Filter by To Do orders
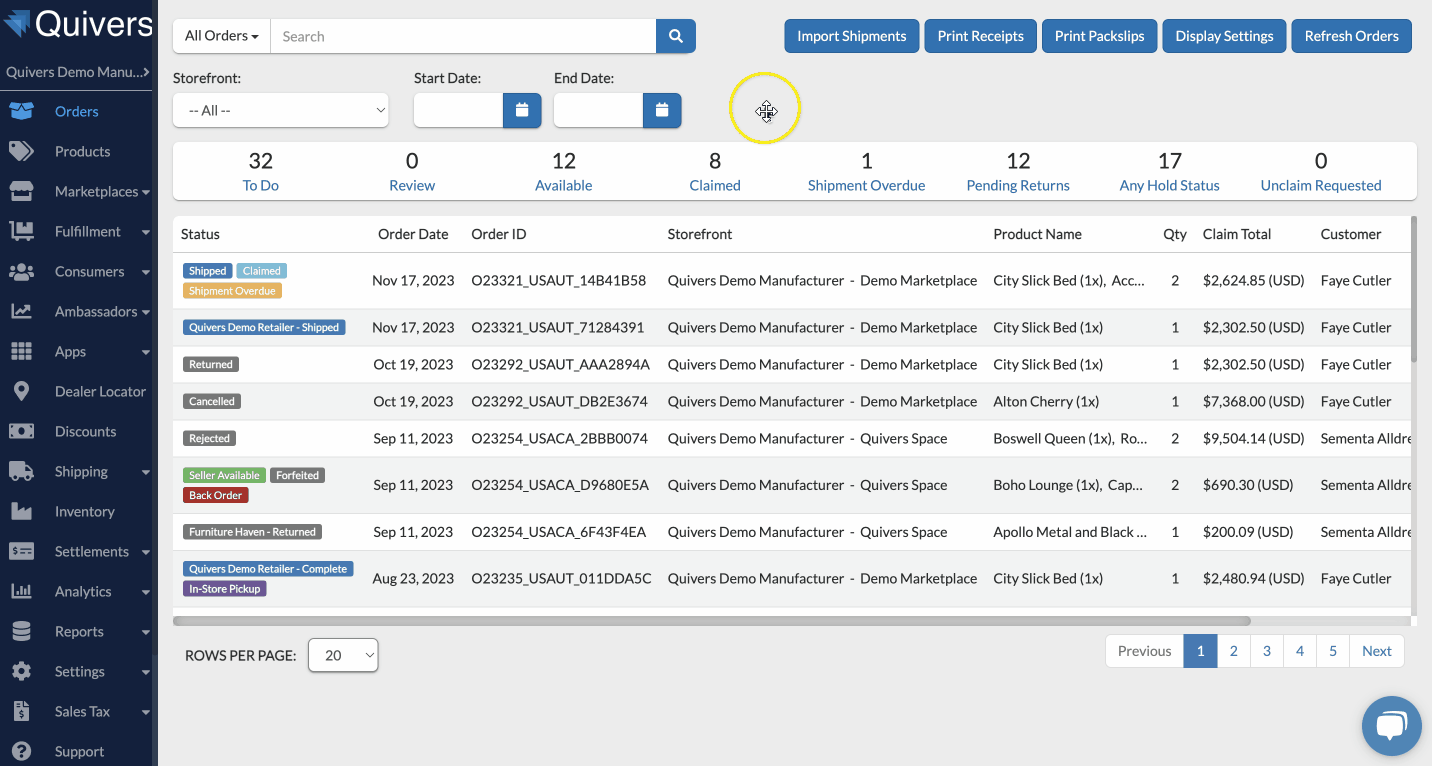 coord(261,171)
